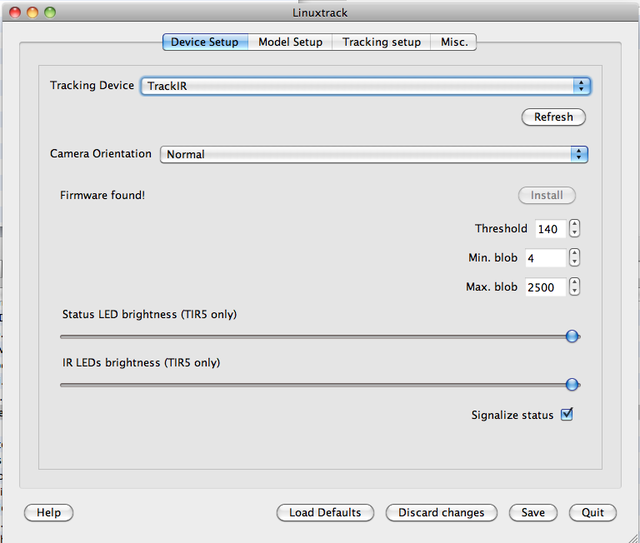
Task: Toggle the Signalize status checkbox
Action: (x=566, y=415)
